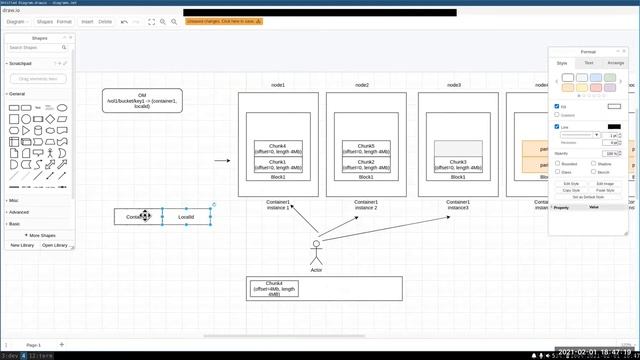
Task: Enable the Sketch checkbox
Action: (x=593, y=172)
